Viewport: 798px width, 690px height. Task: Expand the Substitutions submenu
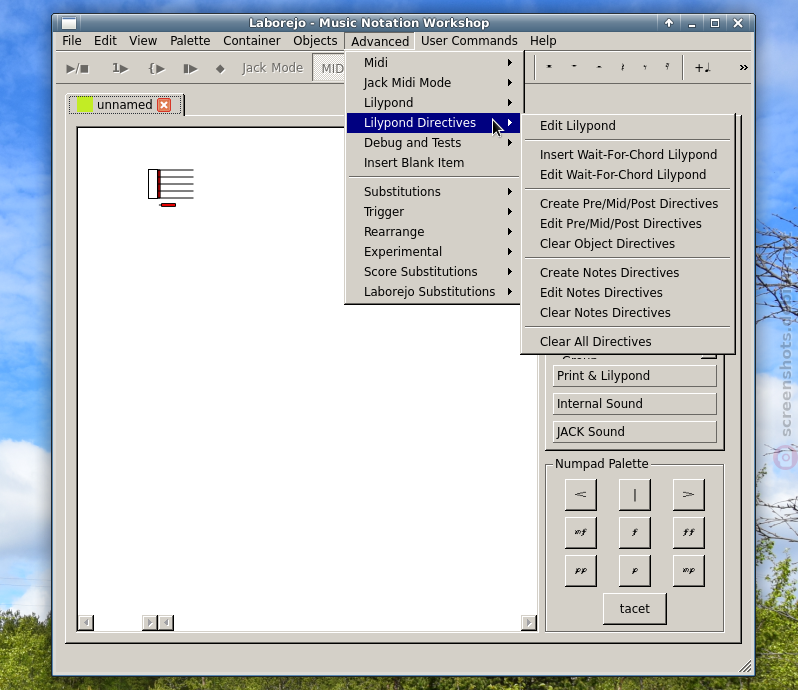click(434, 192)
